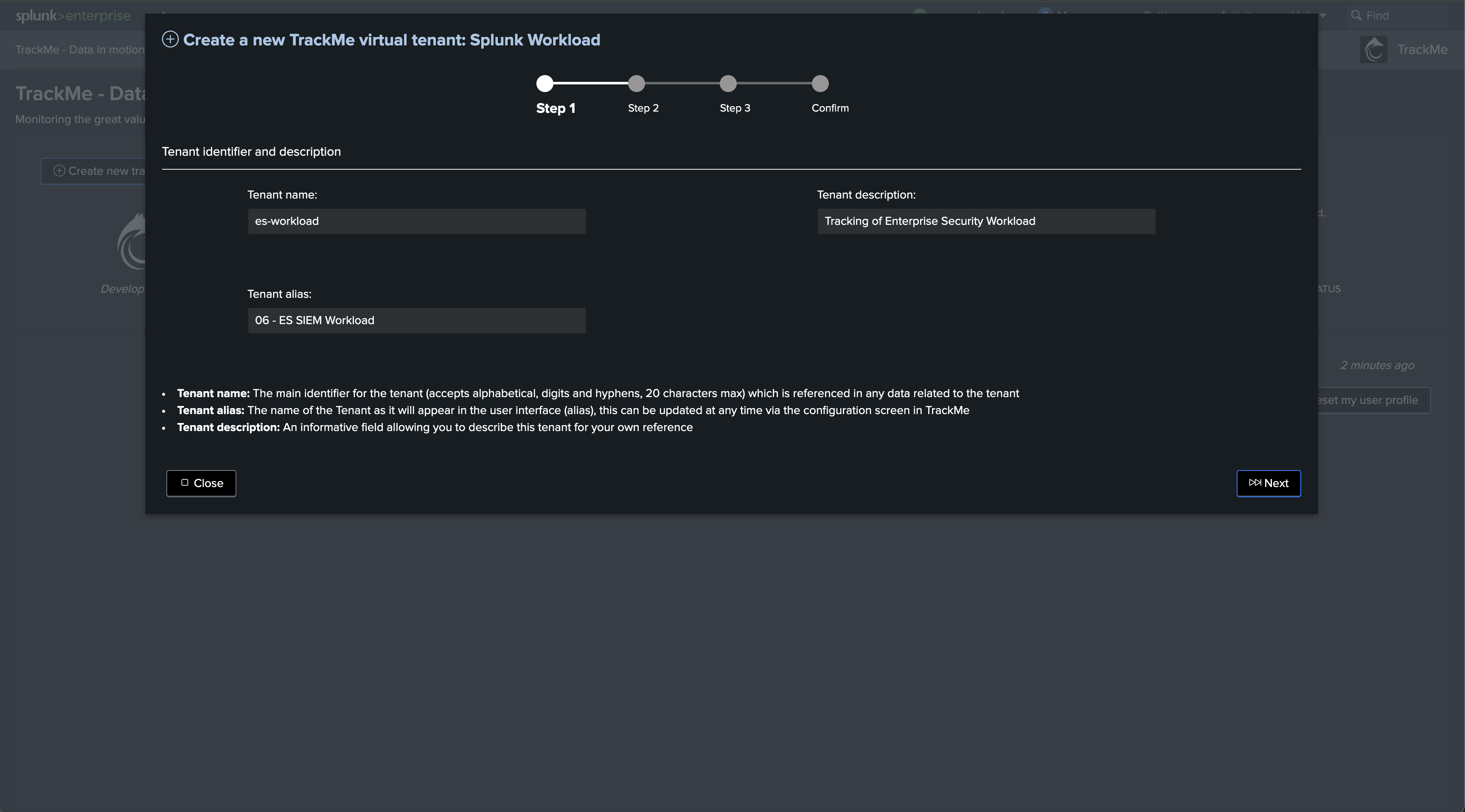The width and height of the screenshot is (1465, 812).
Task: Click the Step 3 circle in wizard
Action: pyautogui.click(x=728, y=84)
